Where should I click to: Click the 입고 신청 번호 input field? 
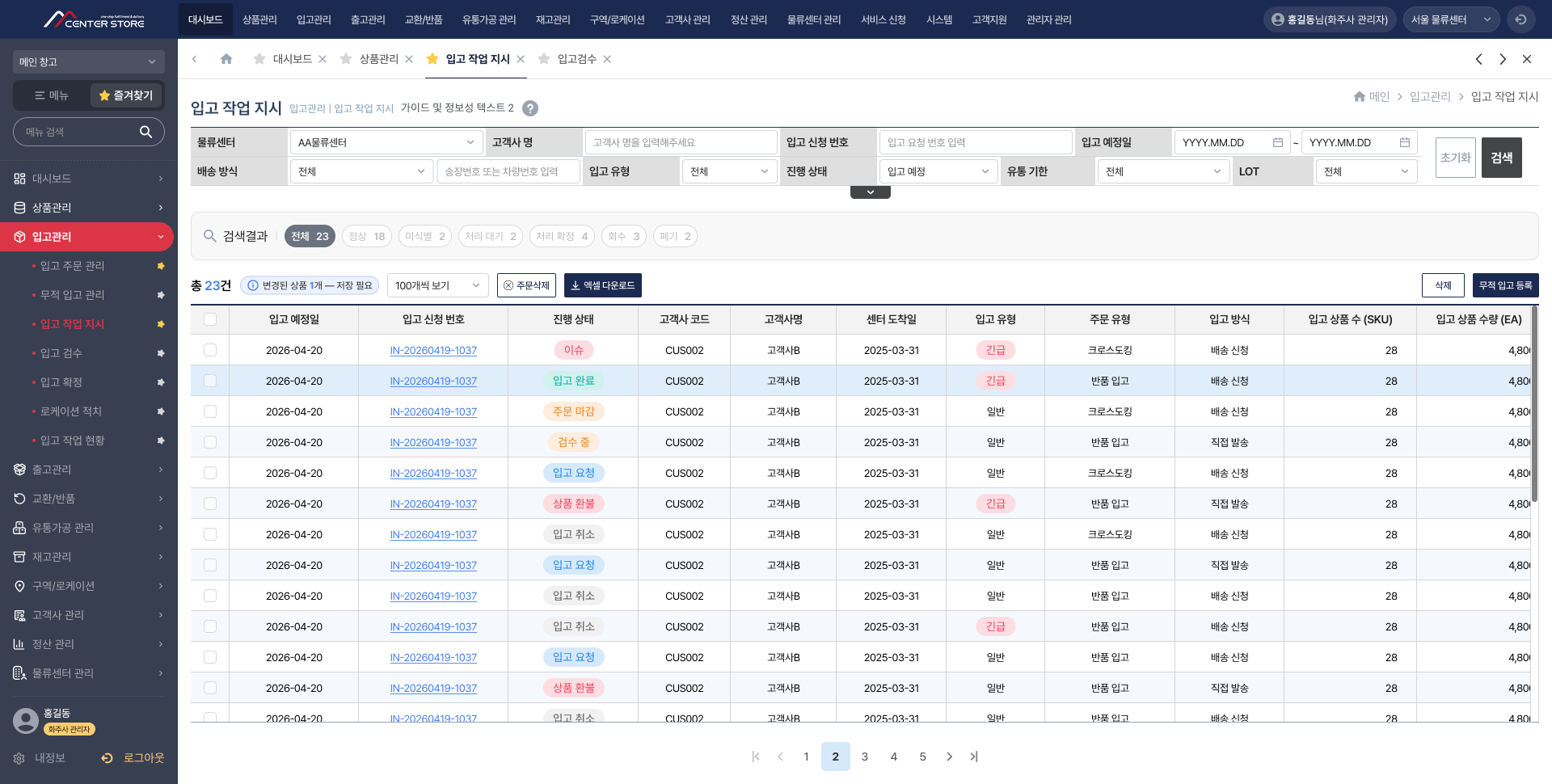(976, 142)
